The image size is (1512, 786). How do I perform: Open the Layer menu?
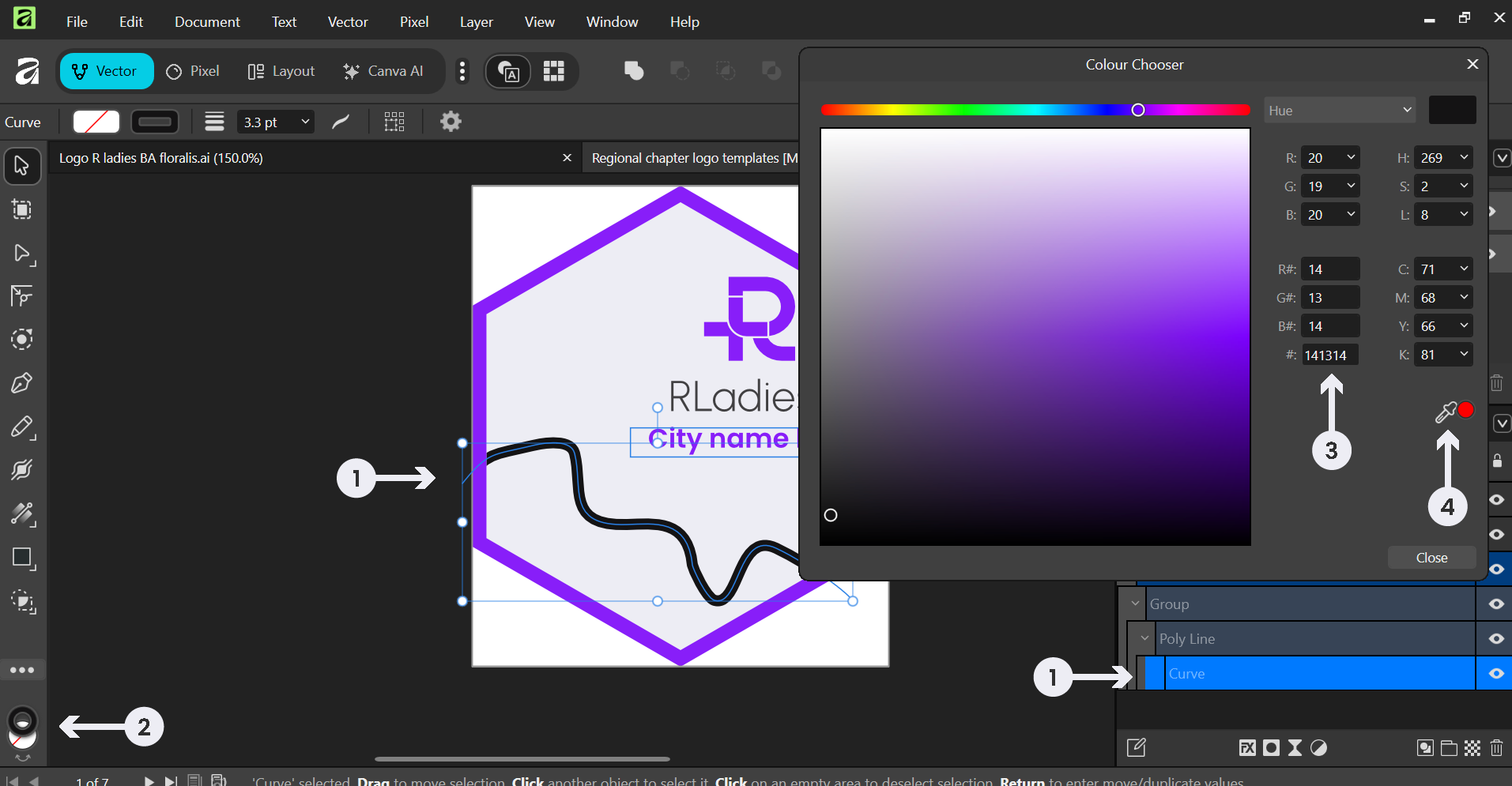pos(477,22)
